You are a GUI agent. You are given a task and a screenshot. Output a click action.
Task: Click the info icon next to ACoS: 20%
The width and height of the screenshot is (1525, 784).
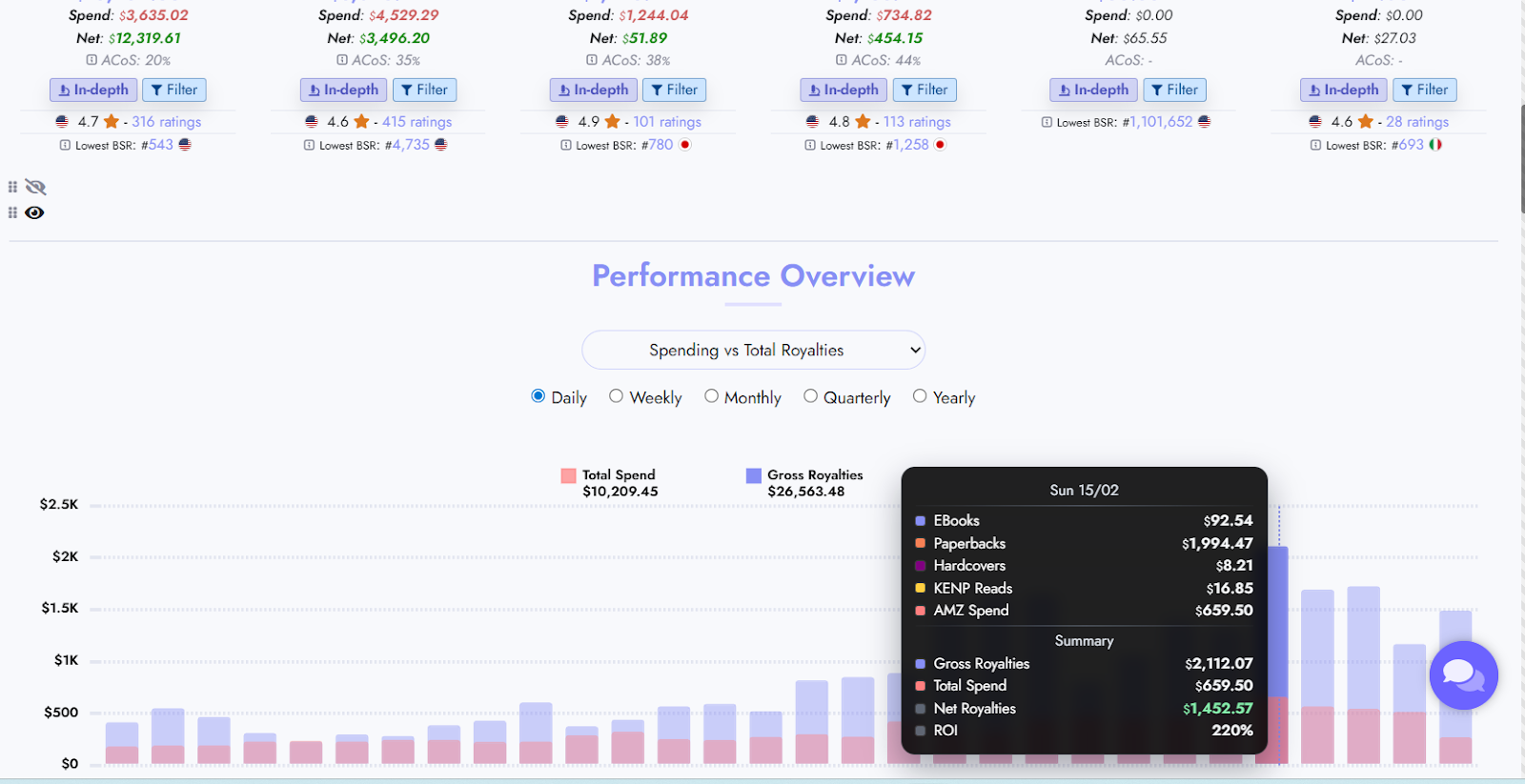coord(91,60)
